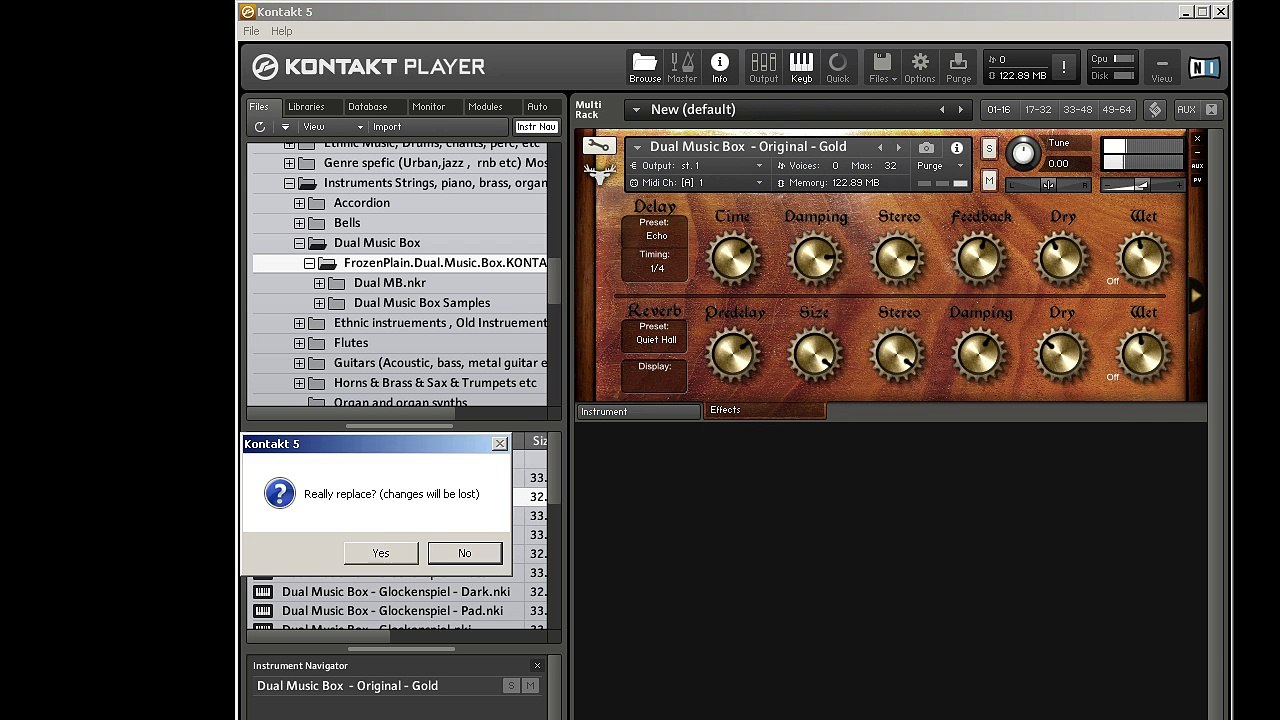Open instrument edit mode wrench icon
This screenshot has width=1280, height=720.
point(598,146)
